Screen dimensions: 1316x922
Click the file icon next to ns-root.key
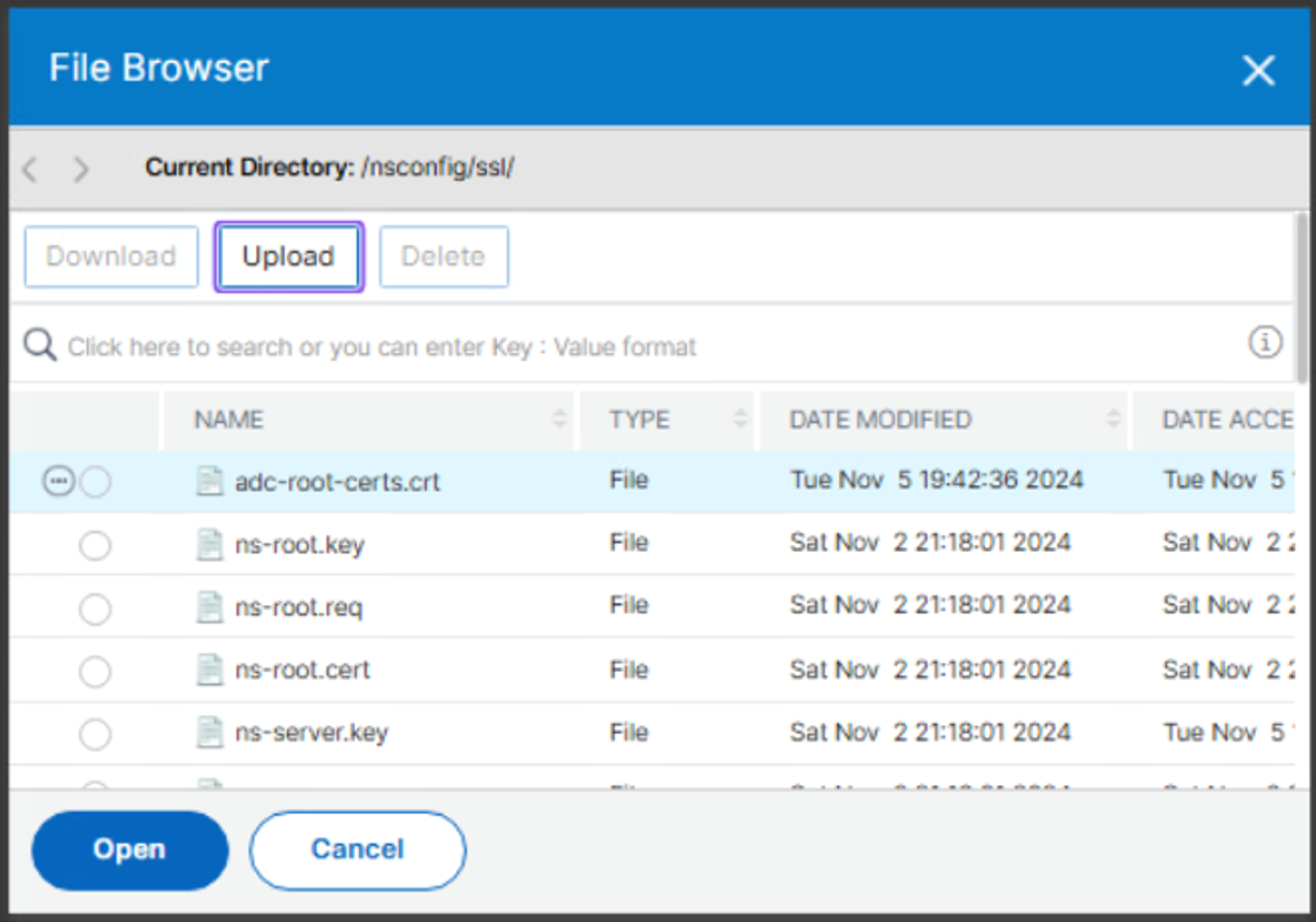[208, 545]
